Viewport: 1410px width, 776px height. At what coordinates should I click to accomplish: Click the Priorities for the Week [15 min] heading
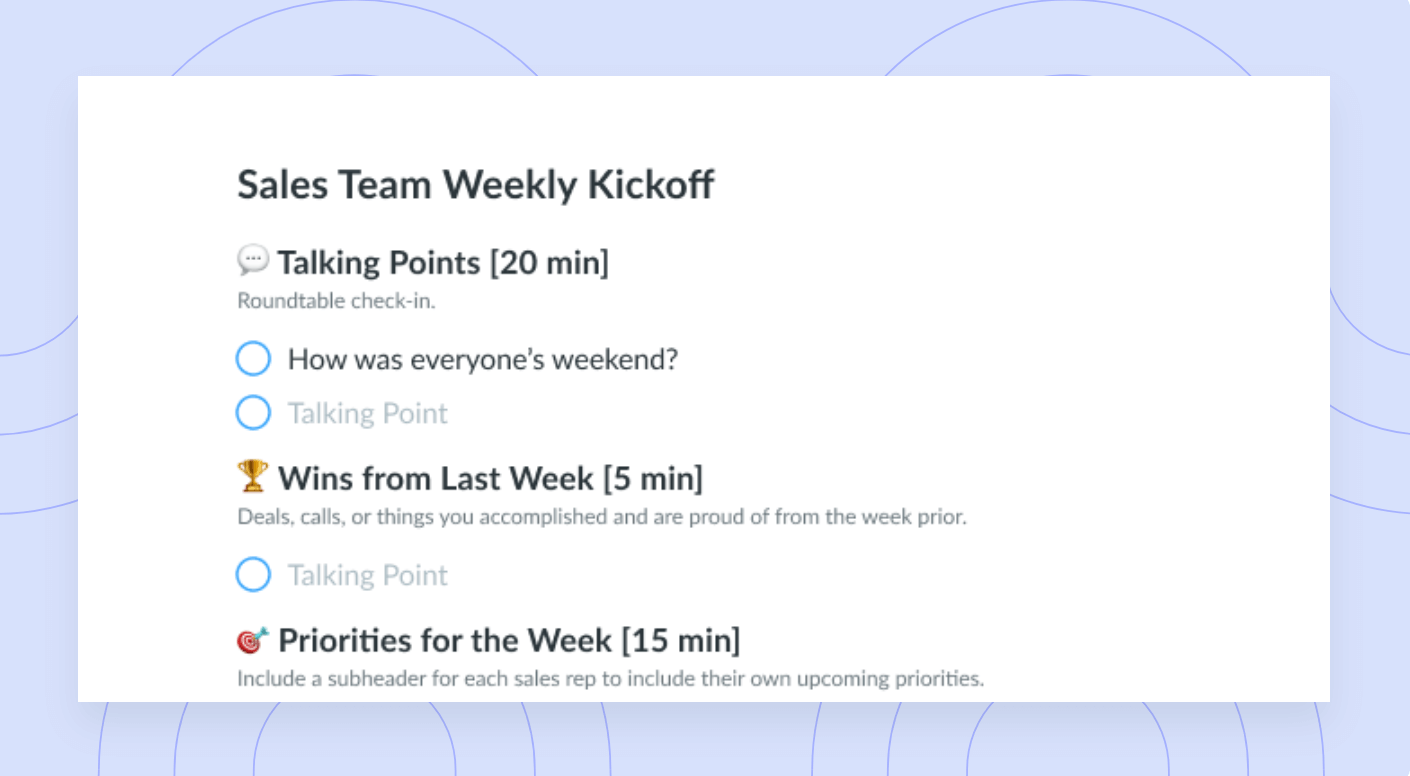pos(509,640)
